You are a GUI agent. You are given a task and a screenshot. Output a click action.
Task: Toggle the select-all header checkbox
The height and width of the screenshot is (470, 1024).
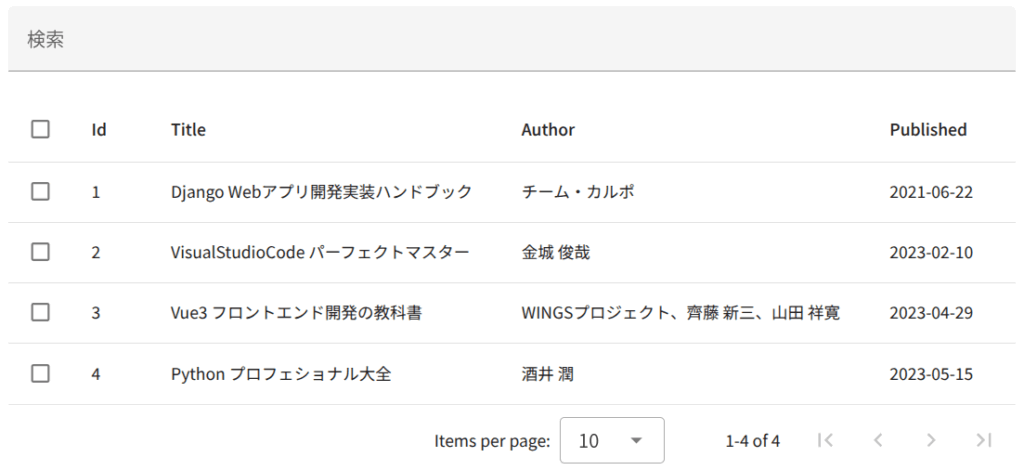(40, 129)
